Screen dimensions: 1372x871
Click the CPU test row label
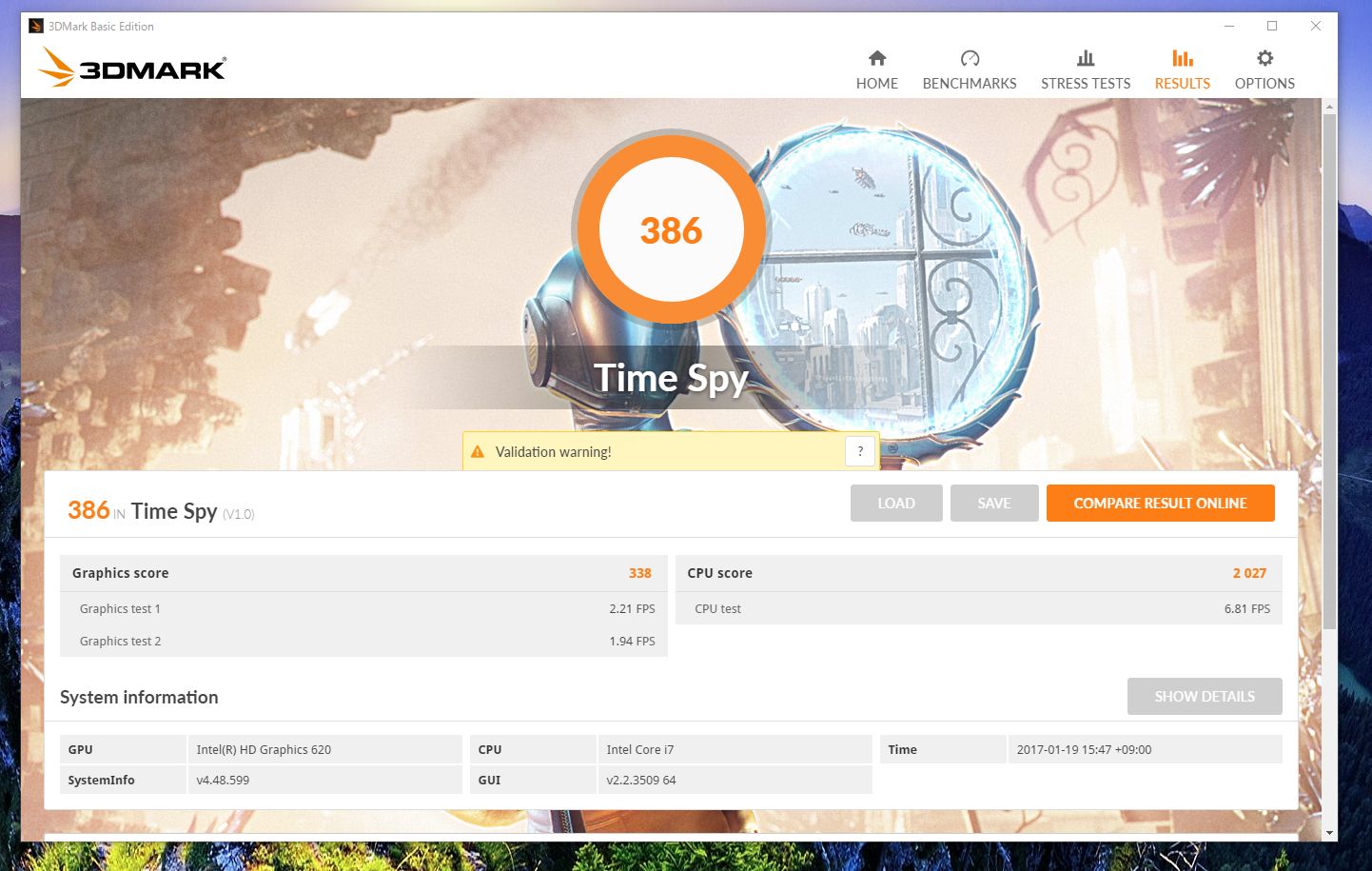pos(717,609)
